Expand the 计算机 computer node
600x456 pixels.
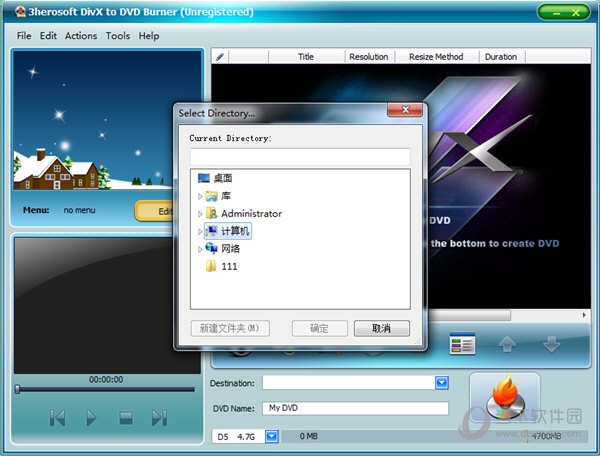[x=200, y=231]
